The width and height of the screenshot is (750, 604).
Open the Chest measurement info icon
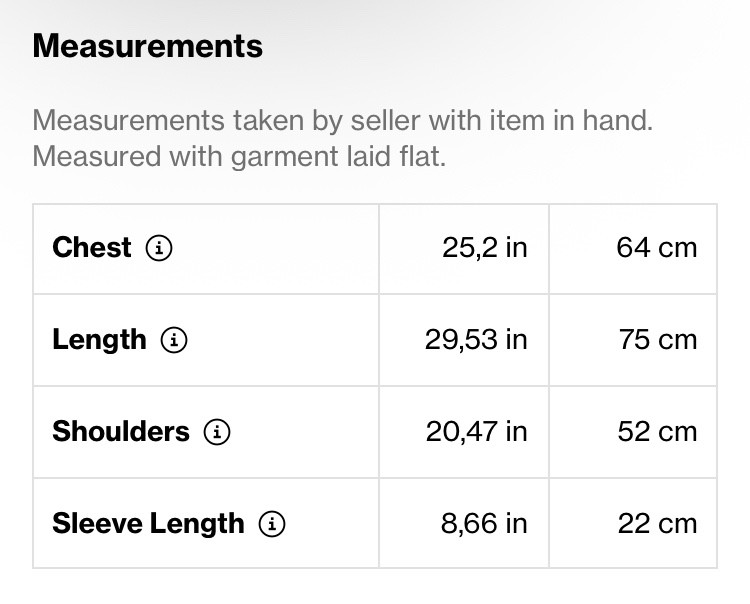(x=159, y=248)
